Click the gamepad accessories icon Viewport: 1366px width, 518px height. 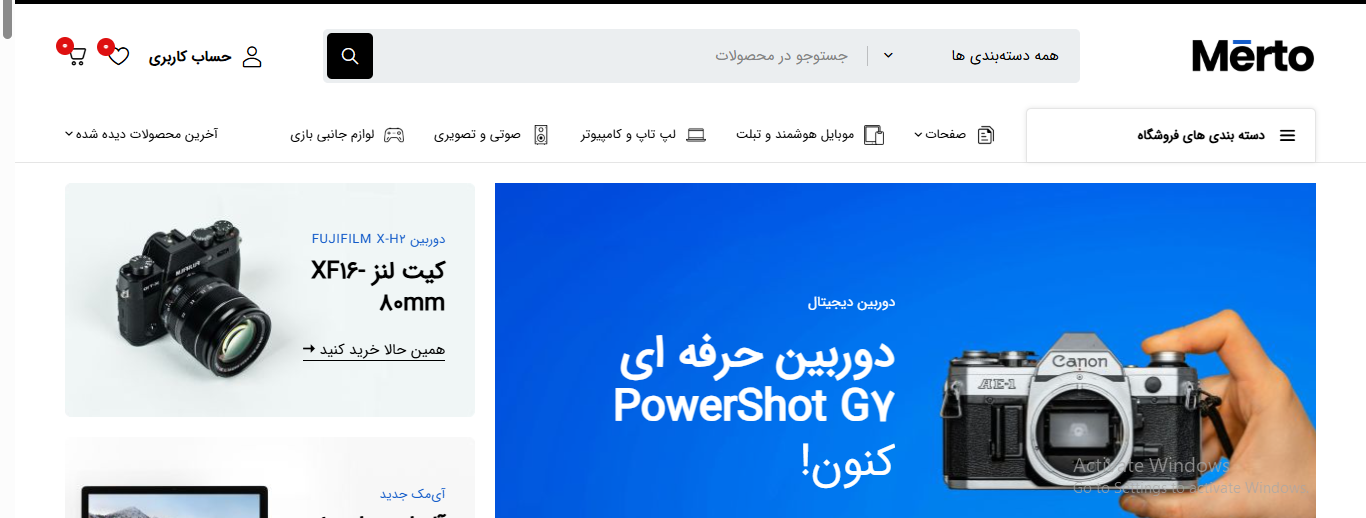395,135
